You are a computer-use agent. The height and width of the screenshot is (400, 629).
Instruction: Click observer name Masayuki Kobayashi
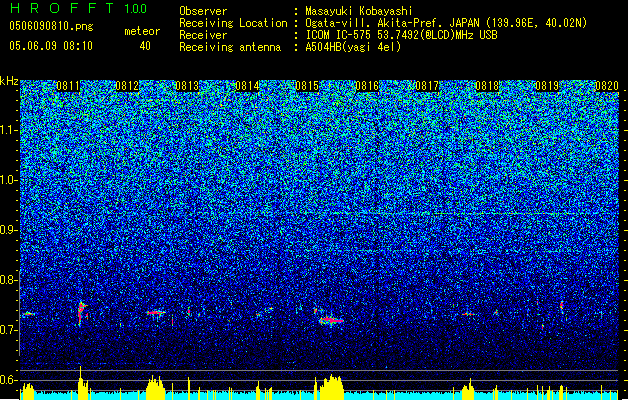(359, 11)
